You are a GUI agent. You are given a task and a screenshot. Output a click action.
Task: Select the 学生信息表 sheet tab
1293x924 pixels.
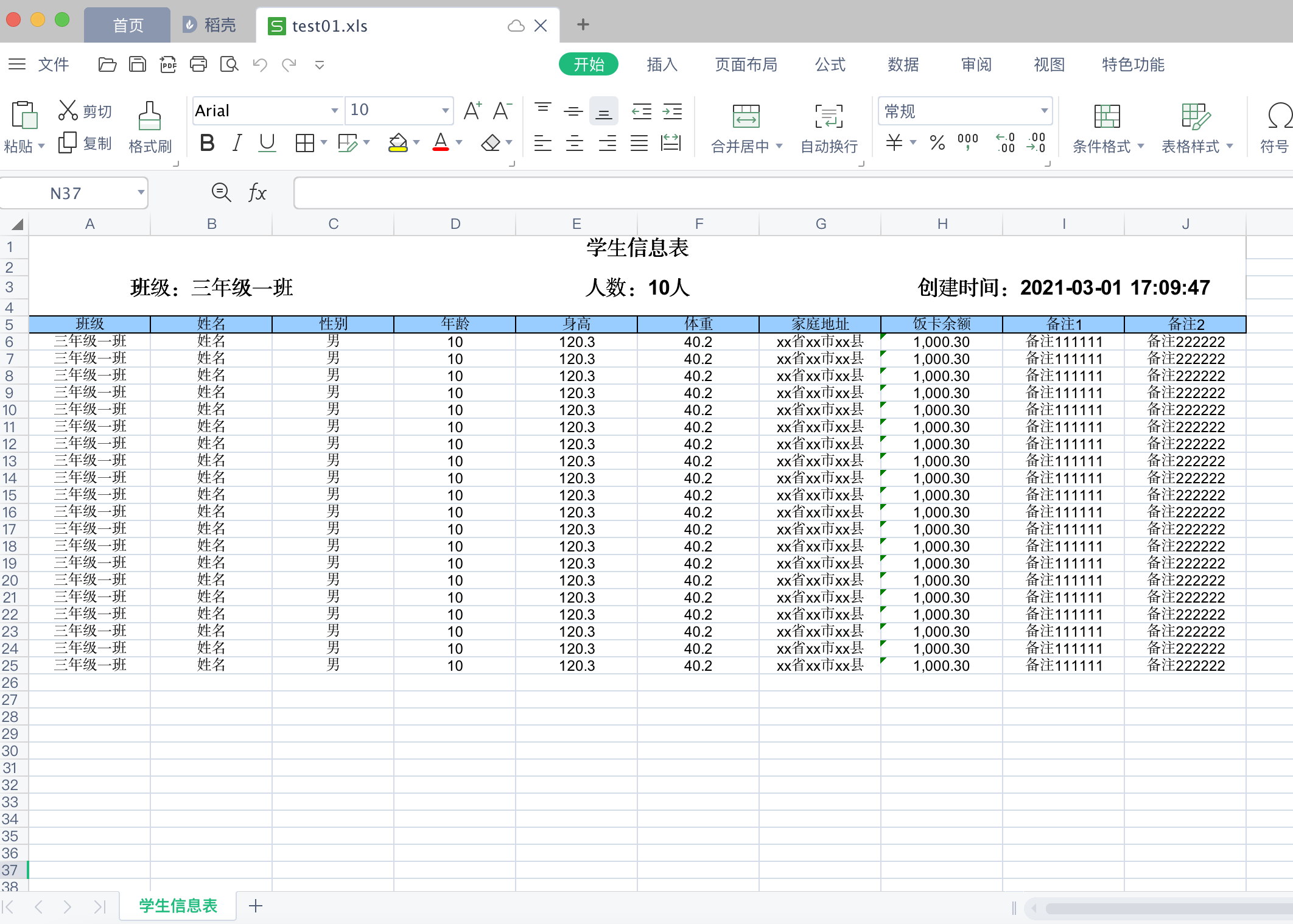[x=178, y=906]
